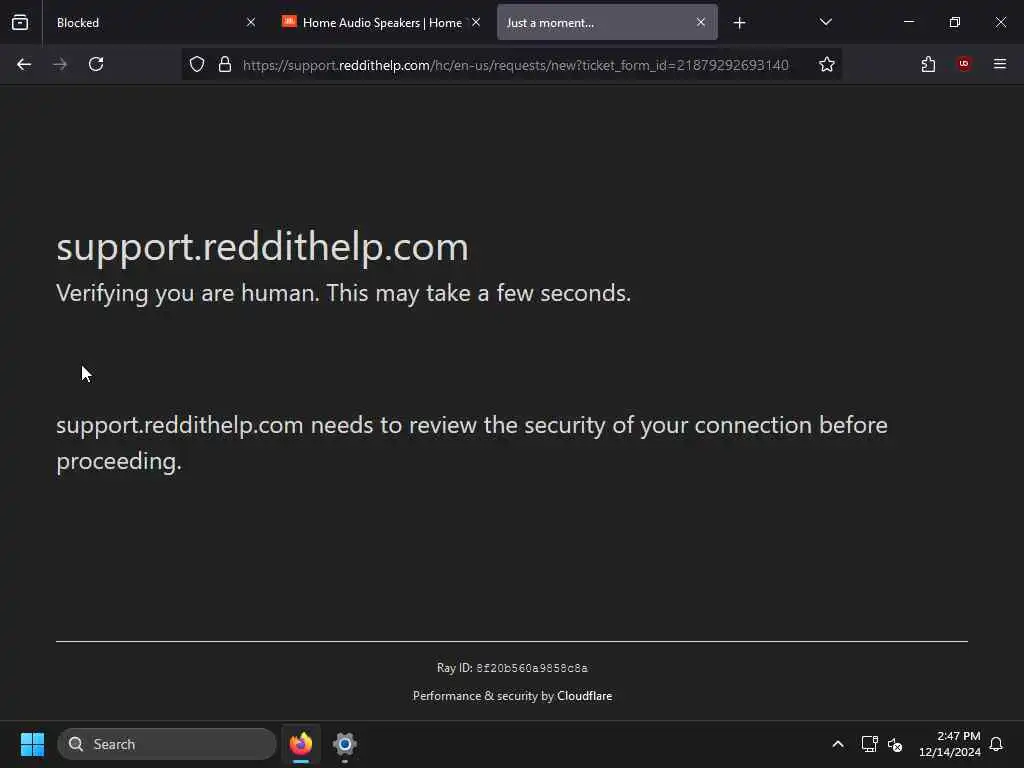Select the Just a moment tab

[607, 22]
